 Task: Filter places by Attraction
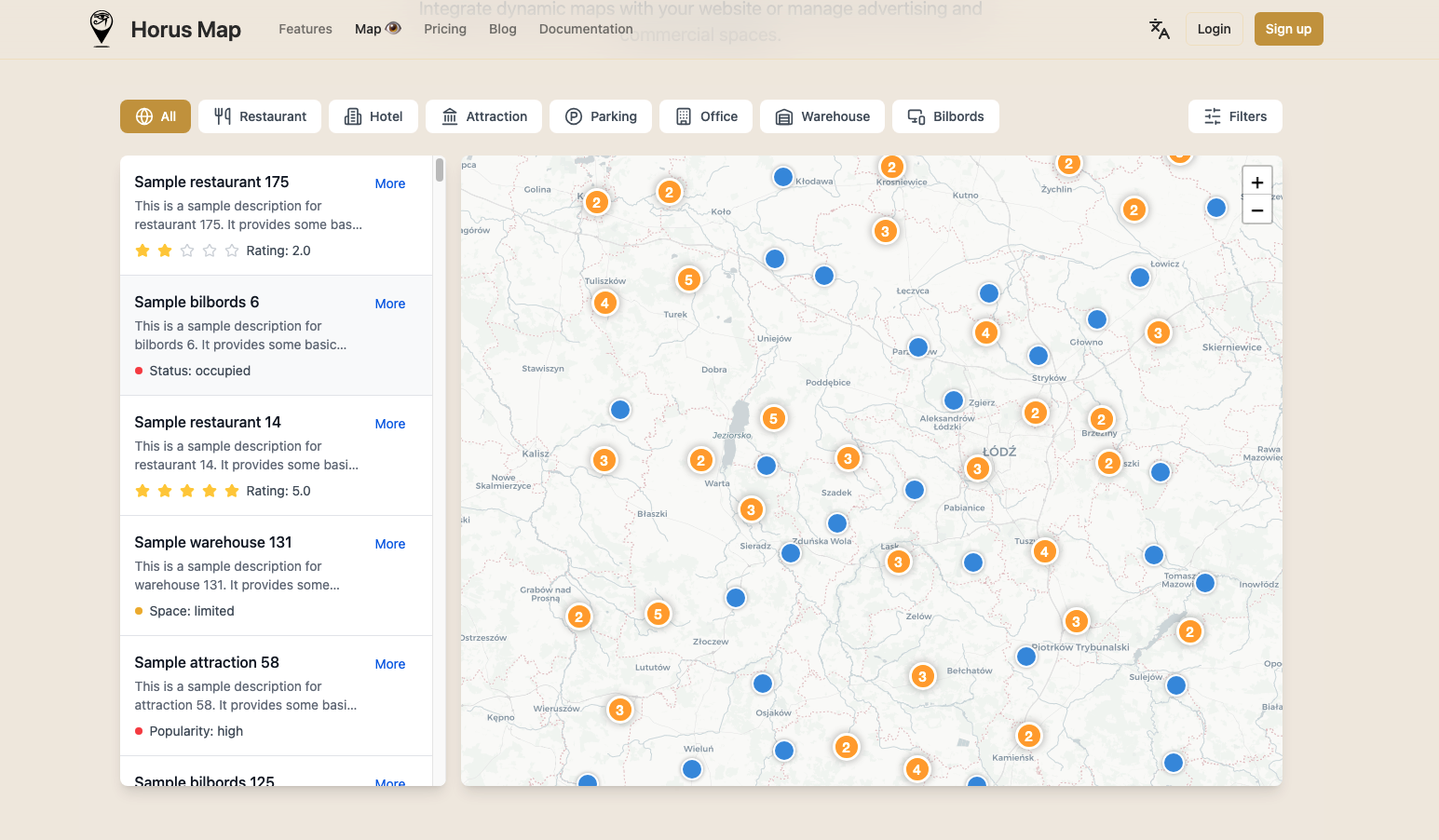tap(483, 116)
